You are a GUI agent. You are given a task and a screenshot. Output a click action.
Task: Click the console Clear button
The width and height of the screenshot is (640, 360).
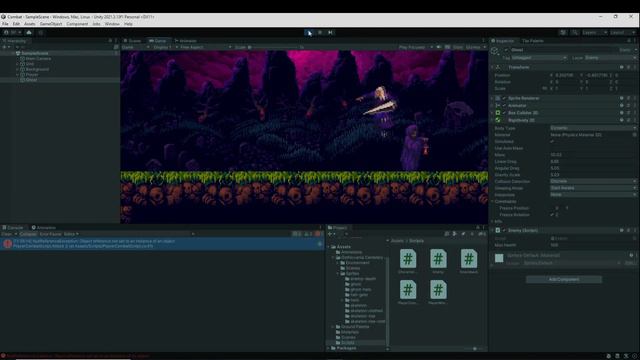pos(7,234)
